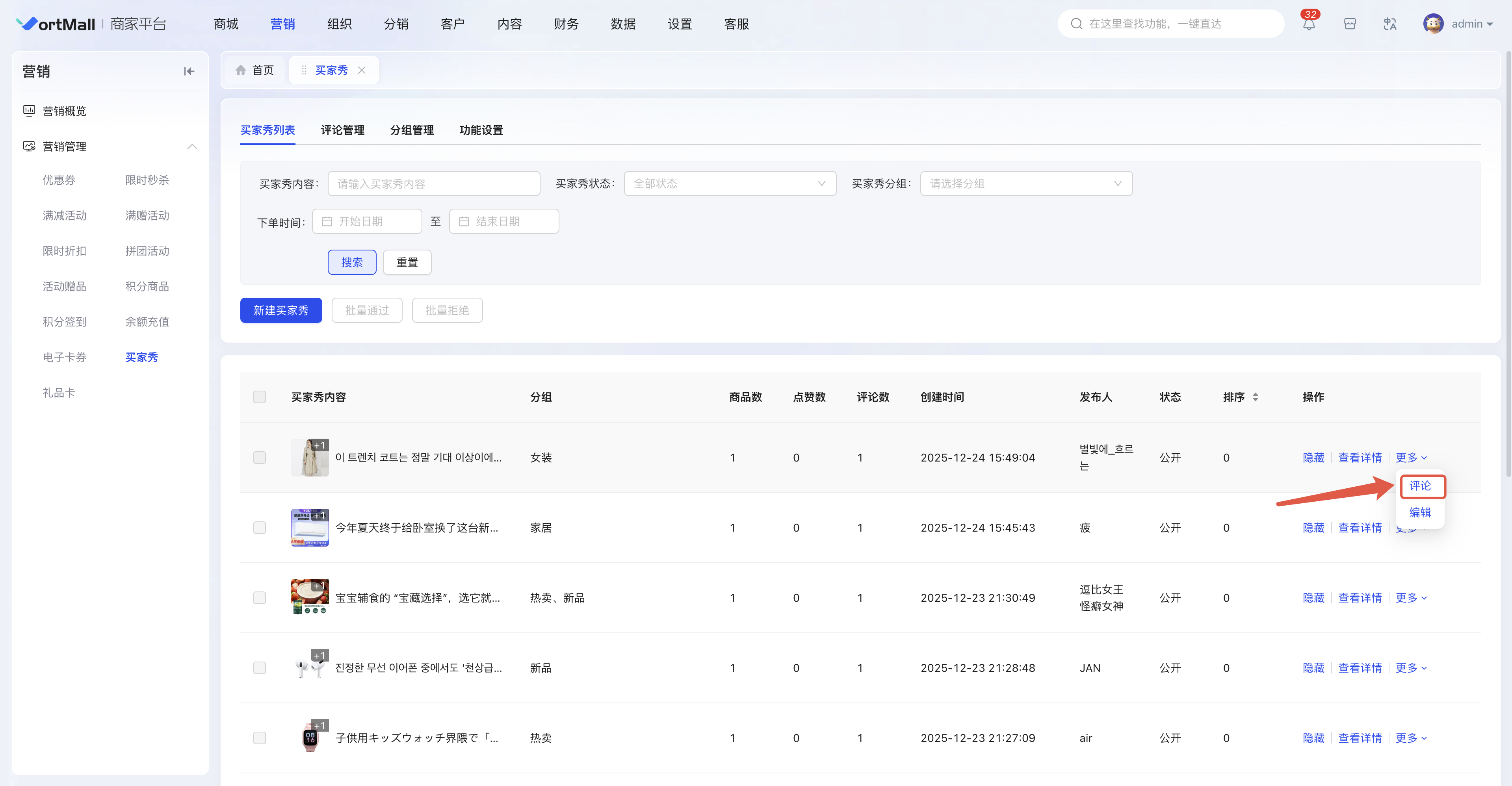This screenshot has height=786, width=1512.
Task: Open the language translation icon
Action: [1389, 24]
